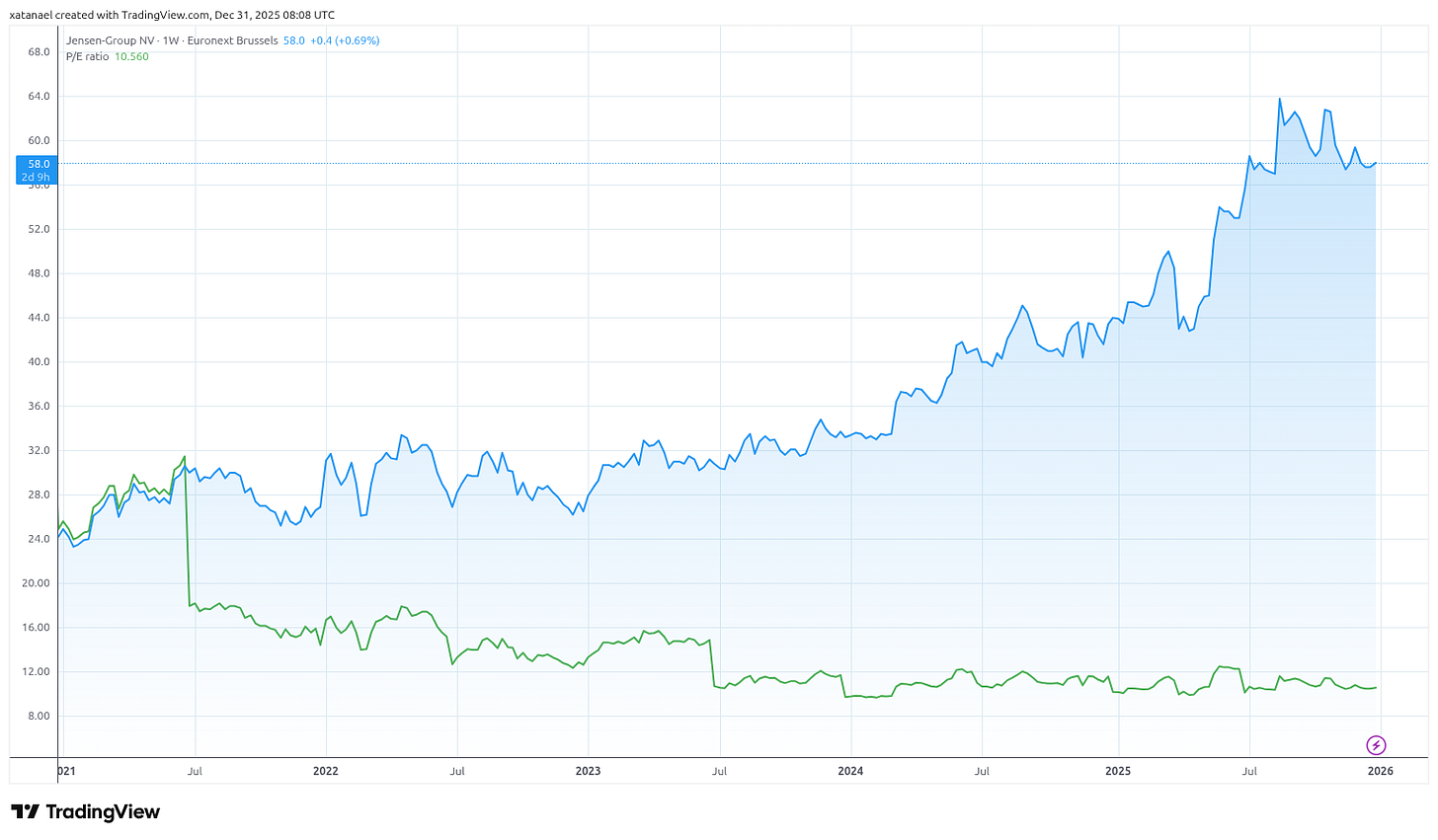Click the 2024 time axis label
Viewport: 1438px width, 840px height.
click(850, 771)
